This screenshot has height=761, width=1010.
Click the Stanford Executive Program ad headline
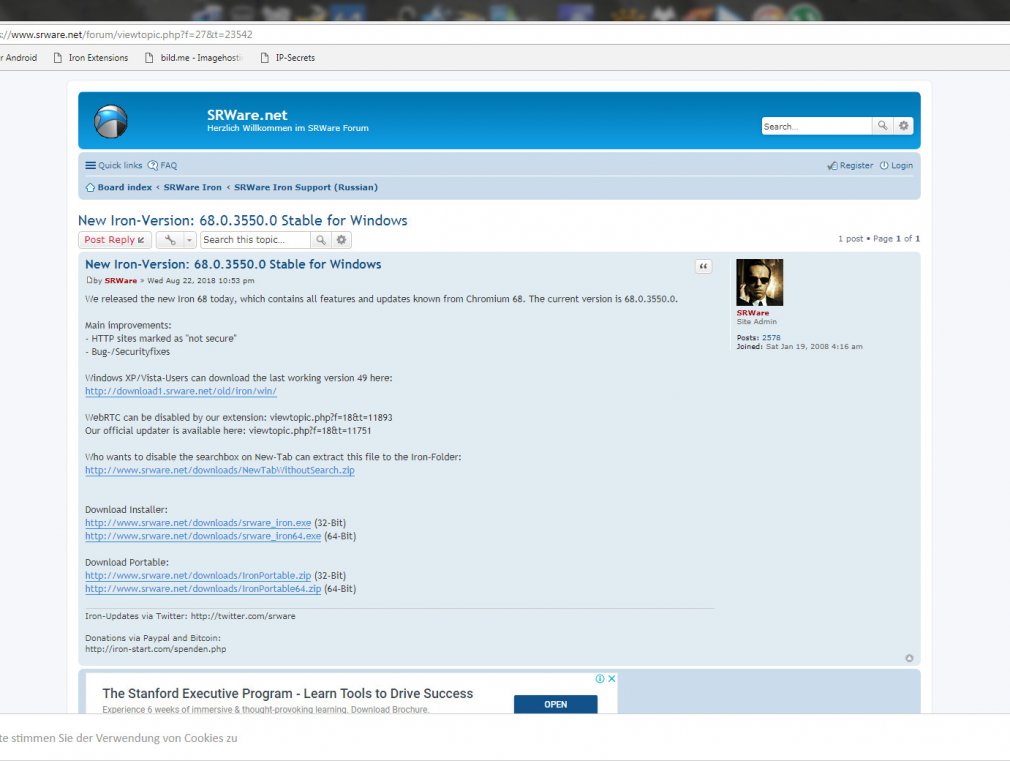click(287, 693)
